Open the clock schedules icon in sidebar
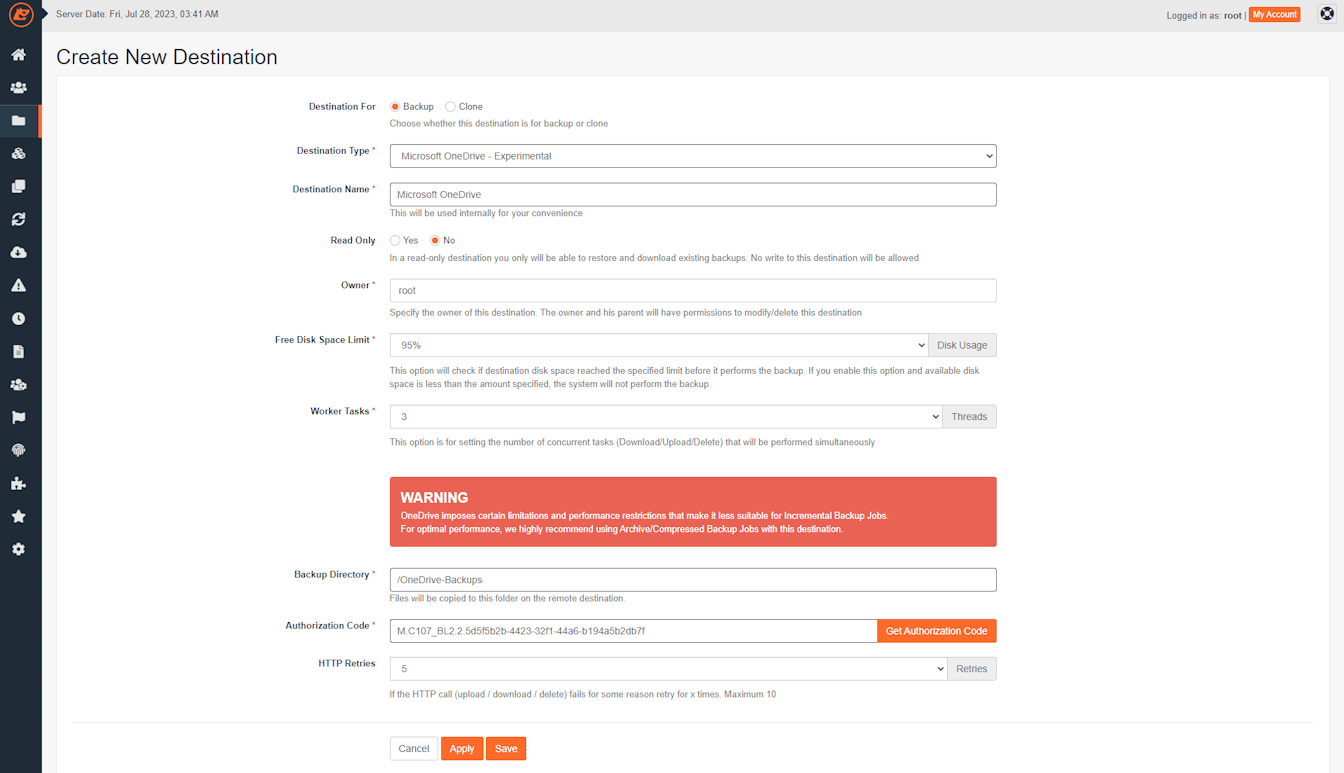The image size is (1344, 773). (x=18, y=319)
